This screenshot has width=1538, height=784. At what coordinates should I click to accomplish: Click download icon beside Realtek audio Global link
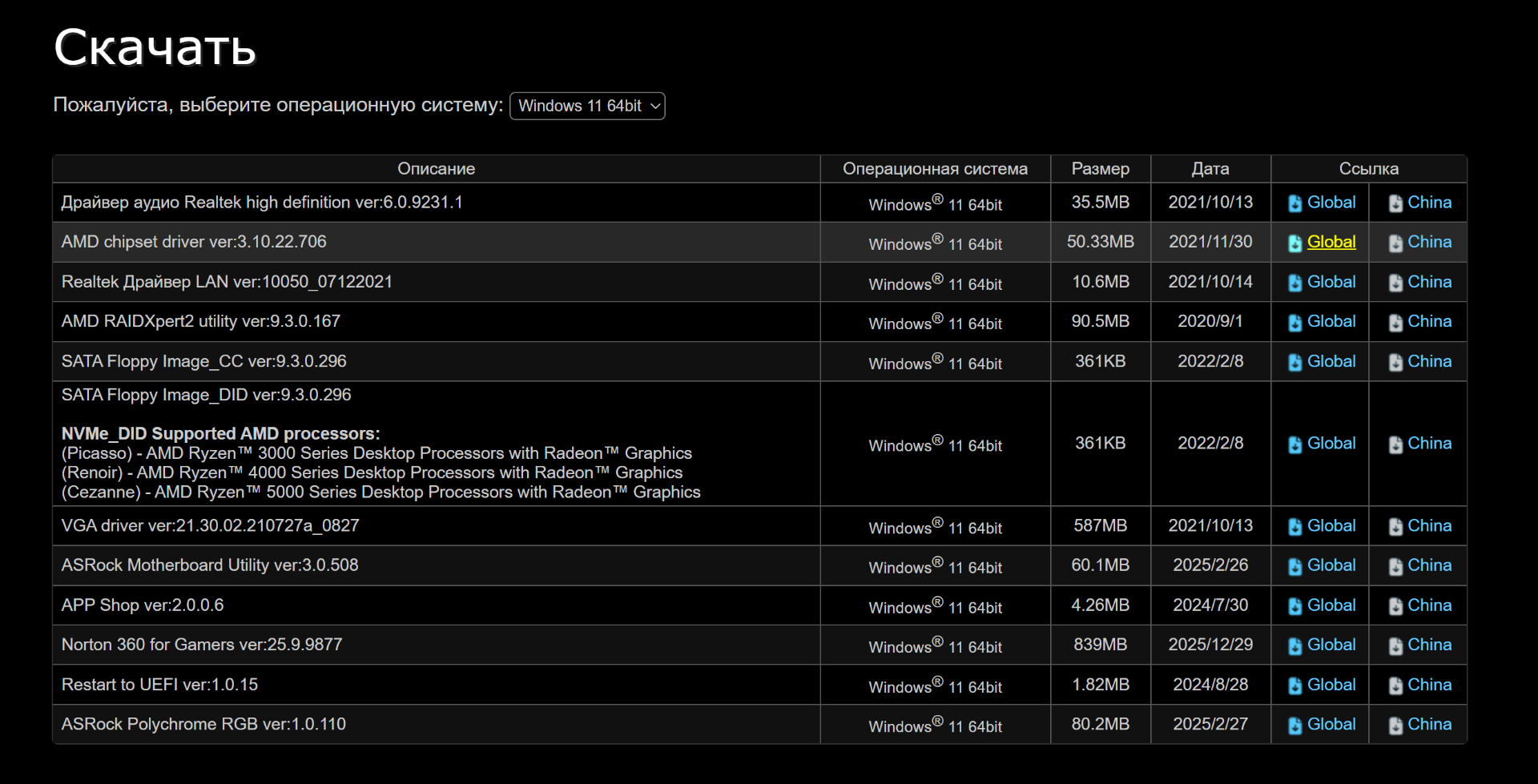point(1294,203)
